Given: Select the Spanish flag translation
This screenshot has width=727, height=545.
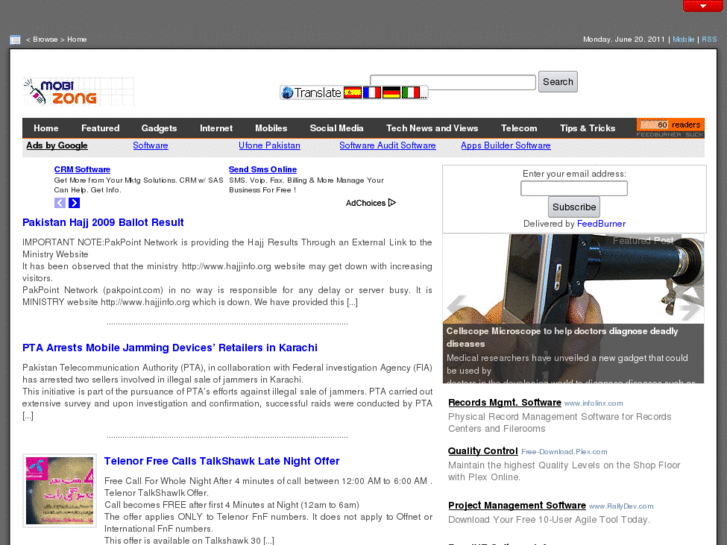Looking at the screenshot, I should [x=352, y=92].
